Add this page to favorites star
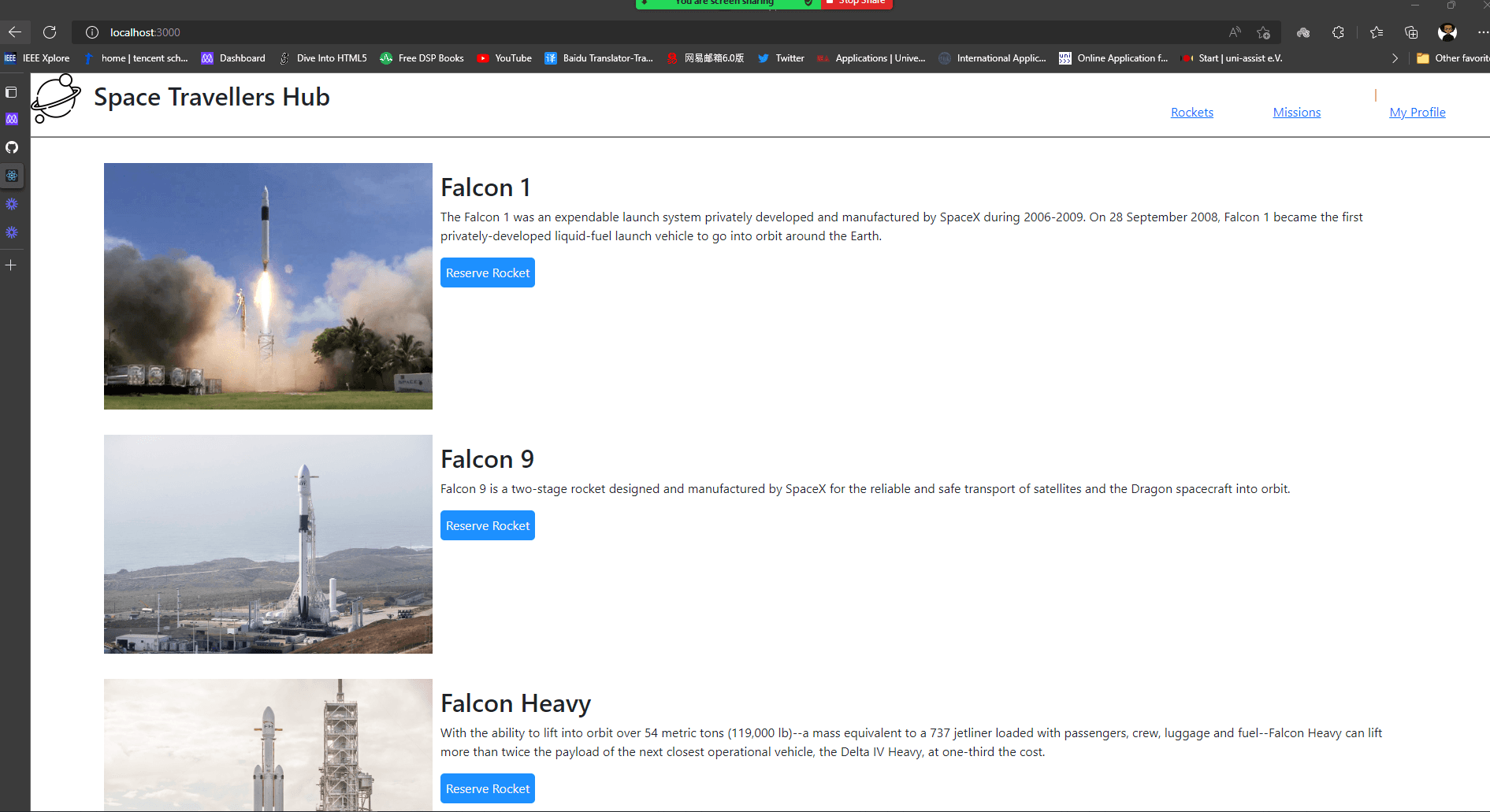This screenshot has width=1490, height=812. (x=1263, y=32)
